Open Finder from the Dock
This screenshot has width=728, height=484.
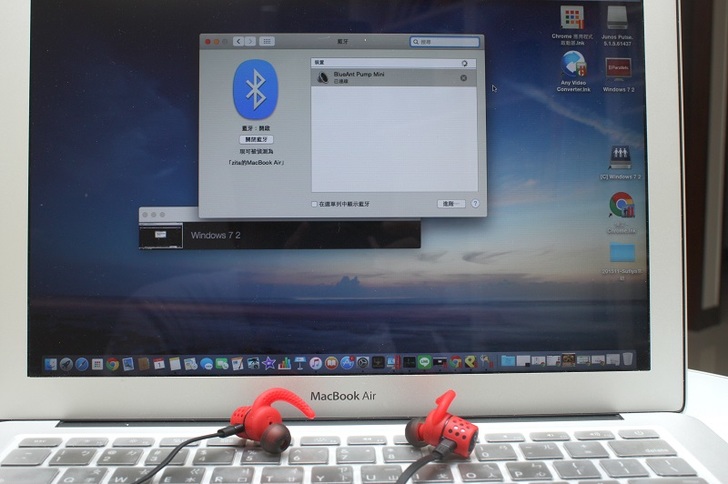51,364
